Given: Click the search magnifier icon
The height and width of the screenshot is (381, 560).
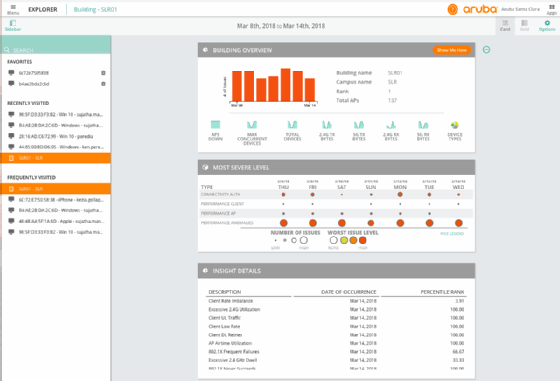Looking at the screenshot, I should pos(7,50).
